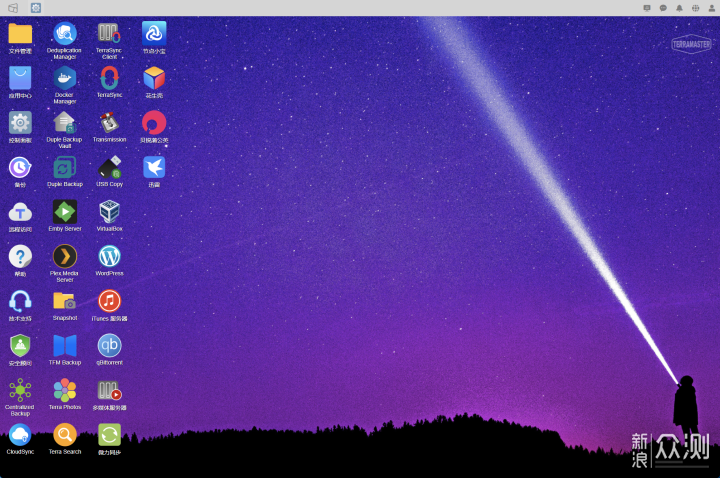Open the green 微力同步 sync icon
720x478 pixels.
109,434
